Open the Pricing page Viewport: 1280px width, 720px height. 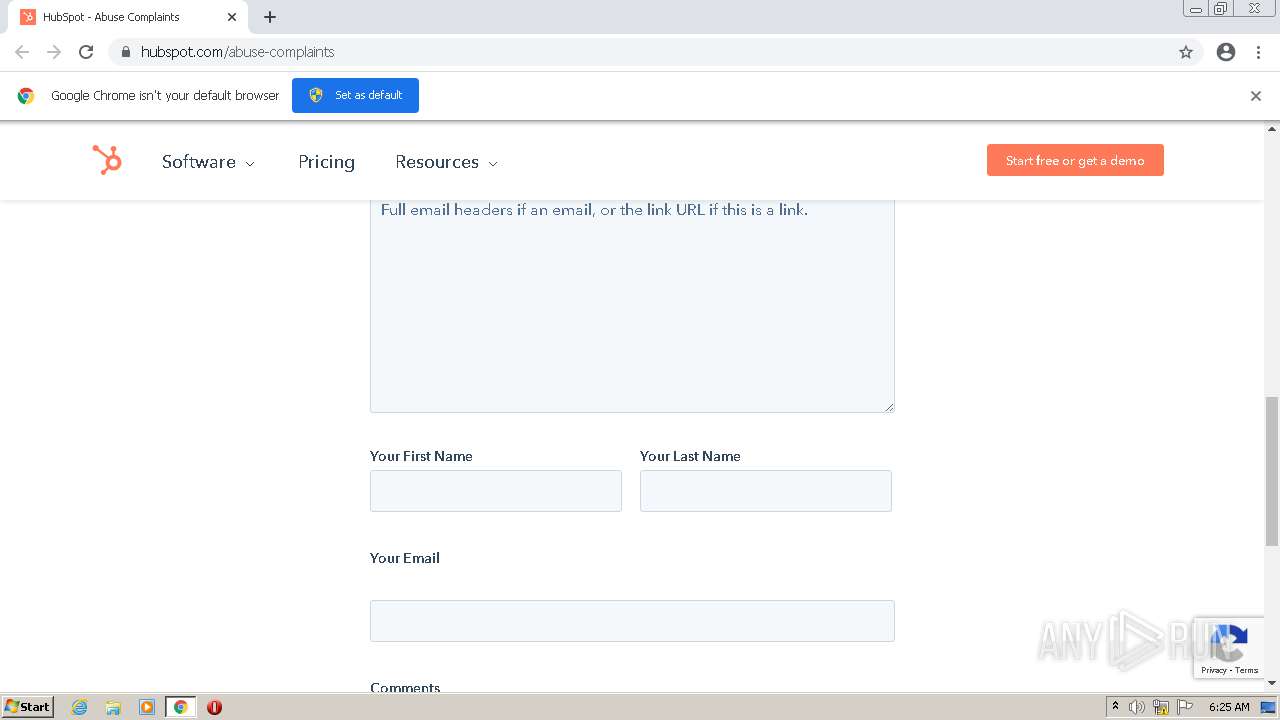click(x=326, y=162)
